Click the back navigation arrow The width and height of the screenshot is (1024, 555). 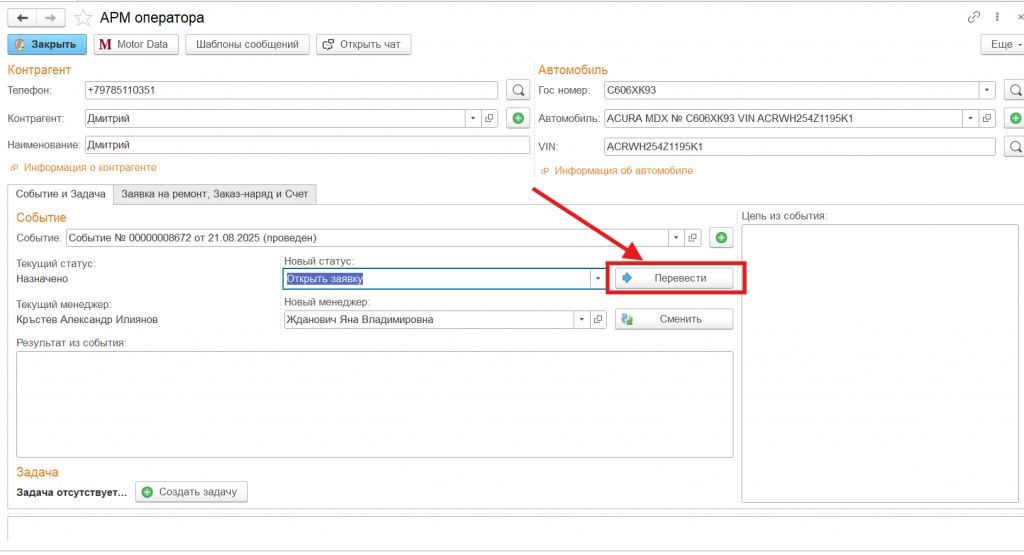pyautogui.click(x=23, y=18)
